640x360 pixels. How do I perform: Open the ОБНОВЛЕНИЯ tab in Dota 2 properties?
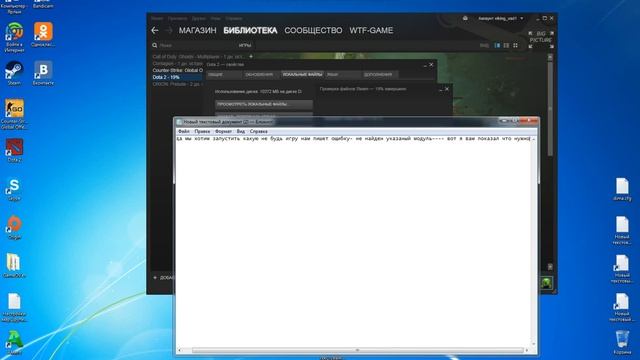coord(262,75)
